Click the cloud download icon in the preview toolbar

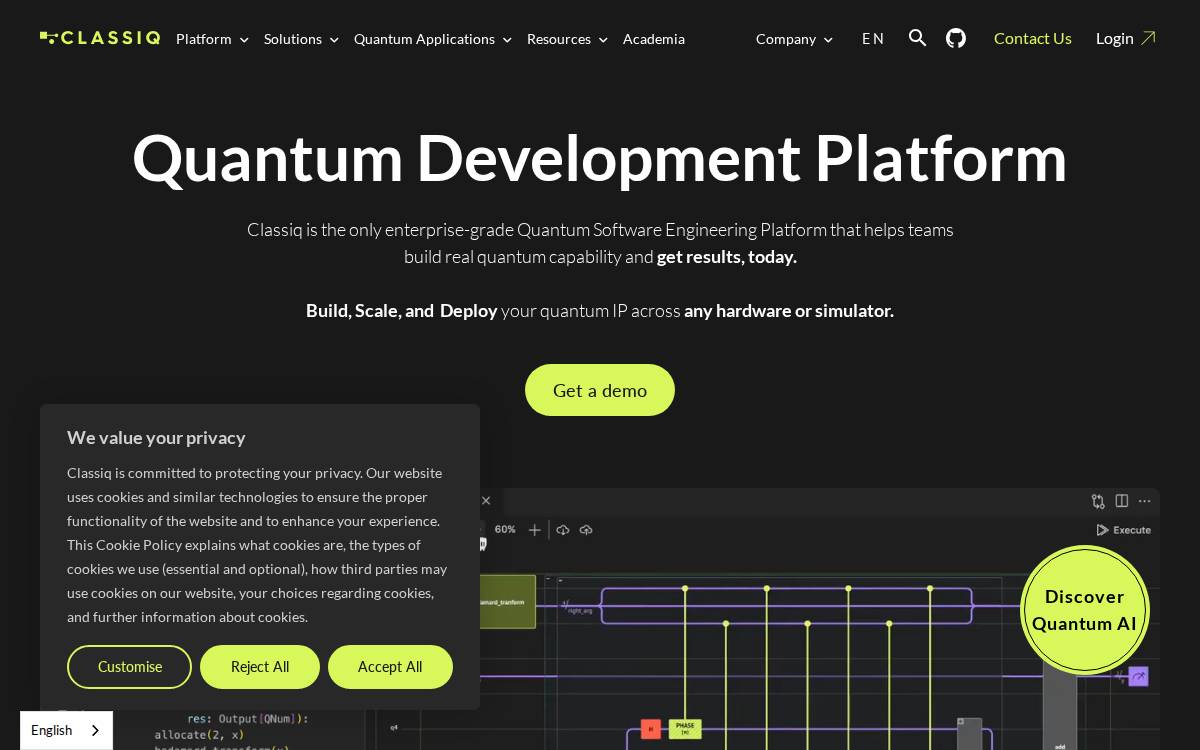point(563,530)
